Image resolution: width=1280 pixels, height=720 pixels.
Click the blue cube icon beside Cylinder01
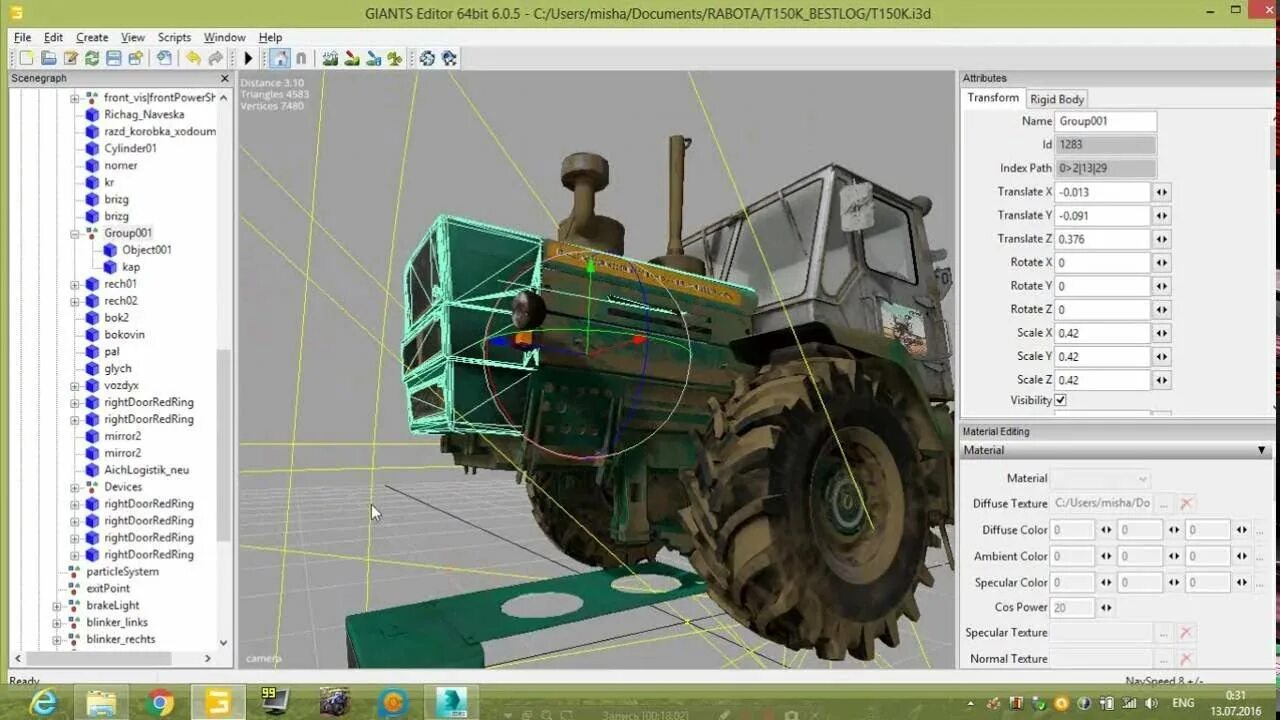[x=92, y=148]
